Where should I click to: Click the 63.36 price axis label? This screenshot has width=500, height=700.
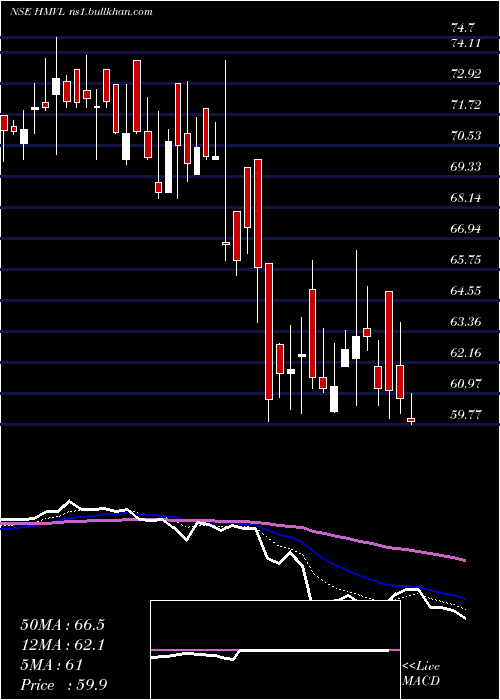pyautogui.click(x=466, y=322)
